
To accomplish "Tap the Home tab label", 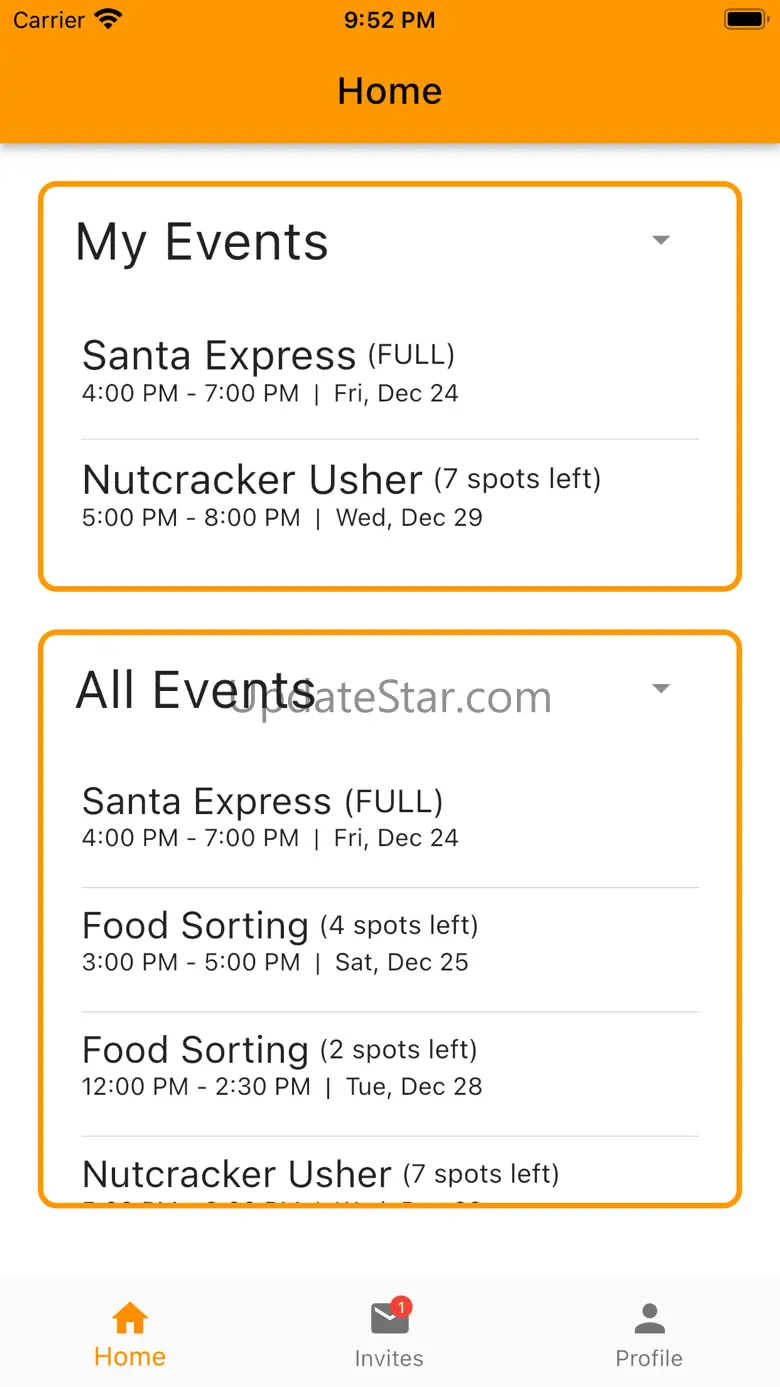I will tap(130, 1357).
